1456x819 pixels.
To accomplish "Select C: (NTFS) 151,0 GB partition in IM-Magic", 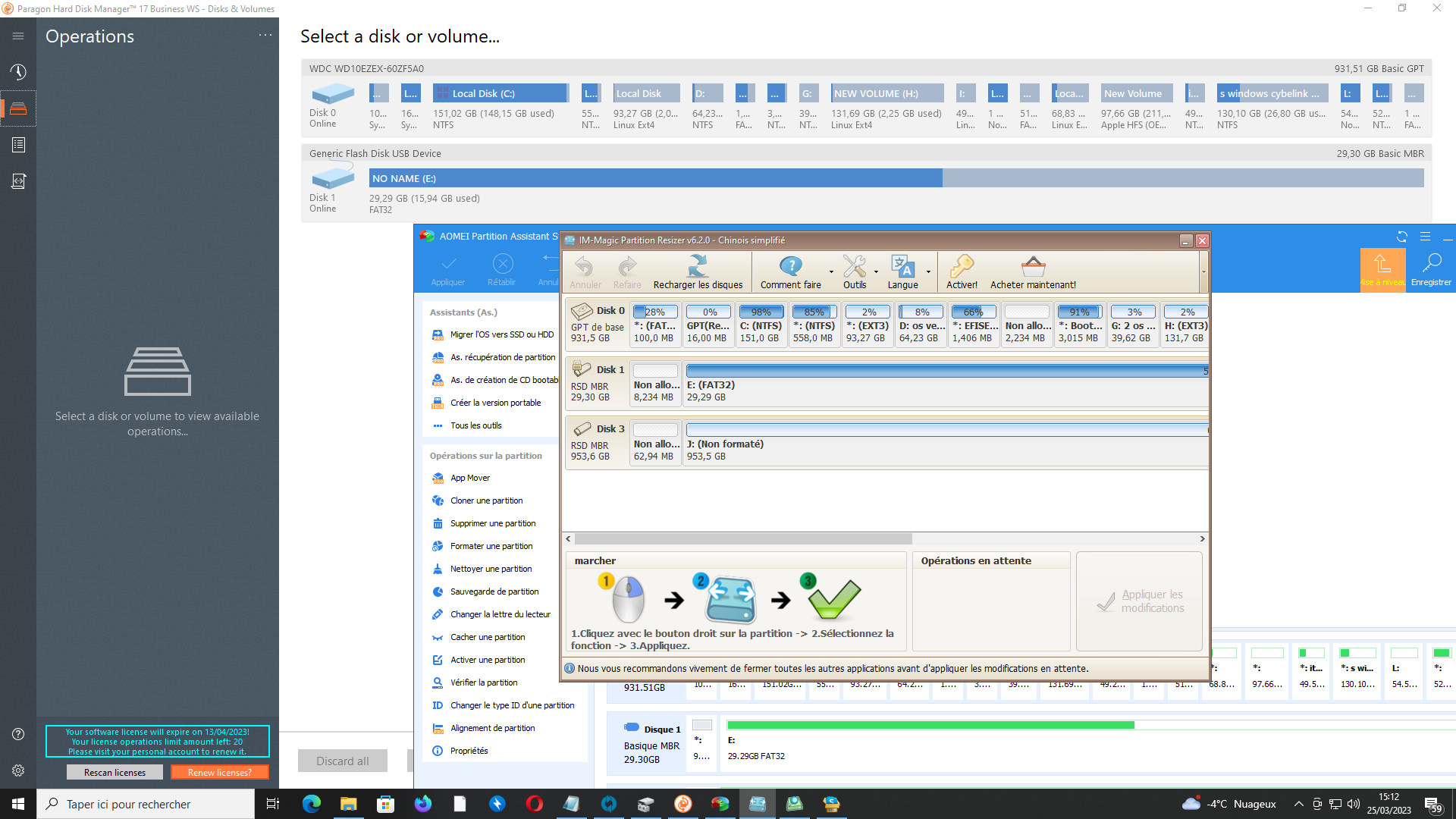I will coord(761,325).
